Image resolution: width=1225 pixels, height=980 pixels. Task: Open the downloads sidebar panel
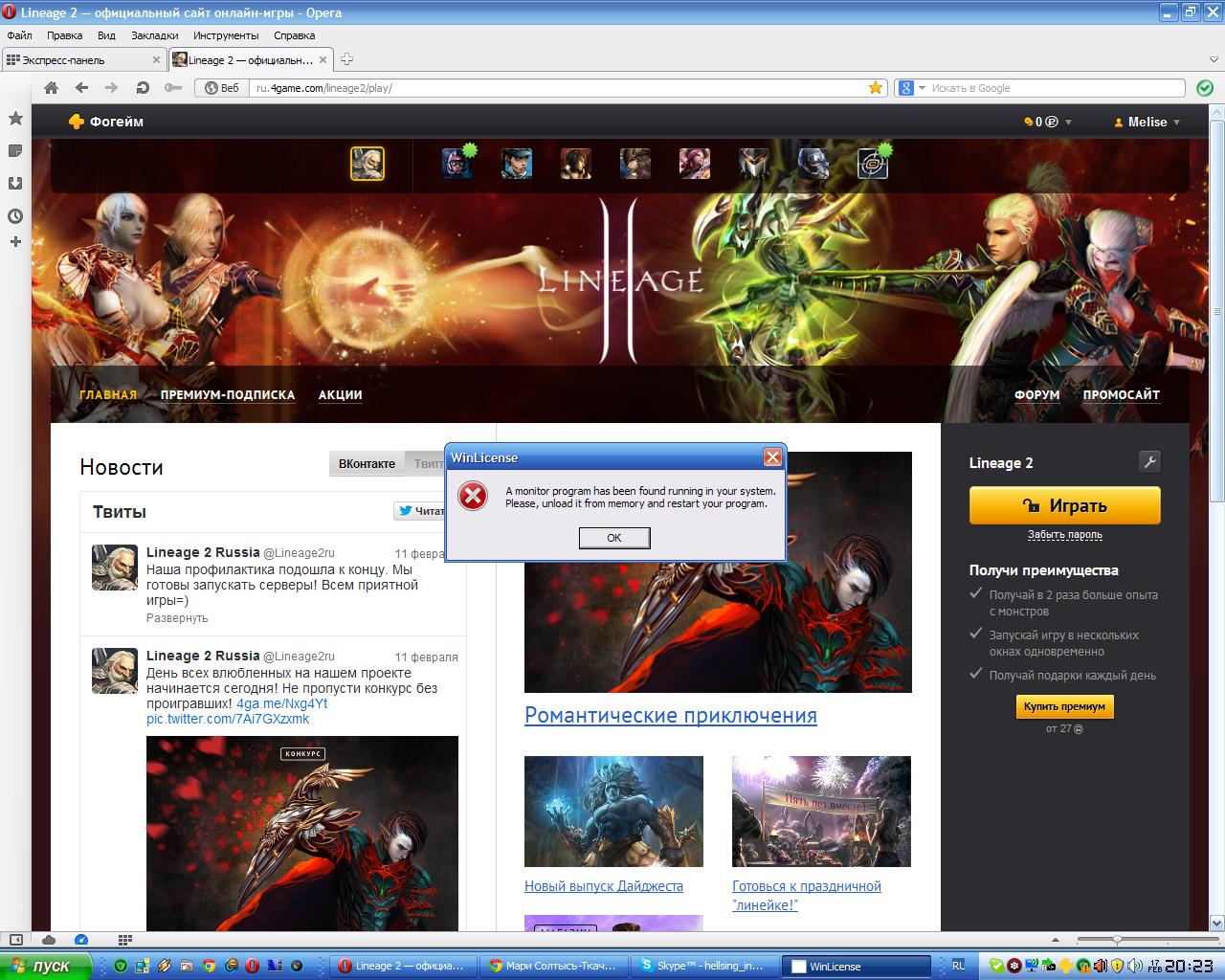15,184
